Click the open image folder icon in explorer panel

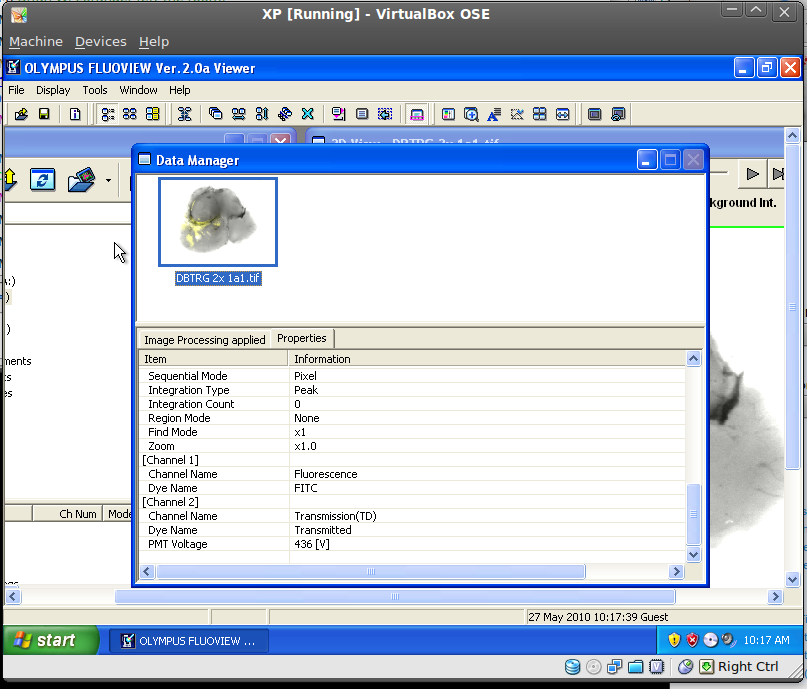pos(82,180)
